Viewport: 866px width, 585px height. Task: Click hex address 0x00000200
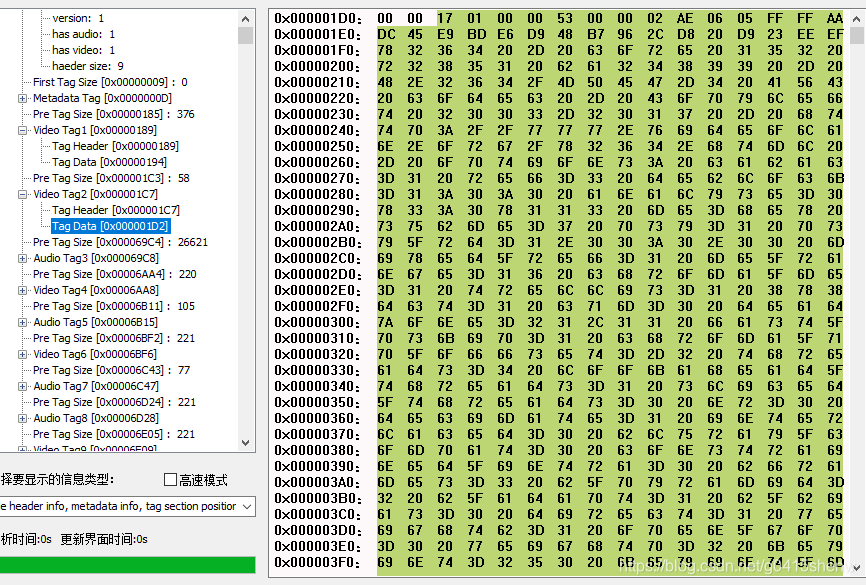click(x=318, y=66)
